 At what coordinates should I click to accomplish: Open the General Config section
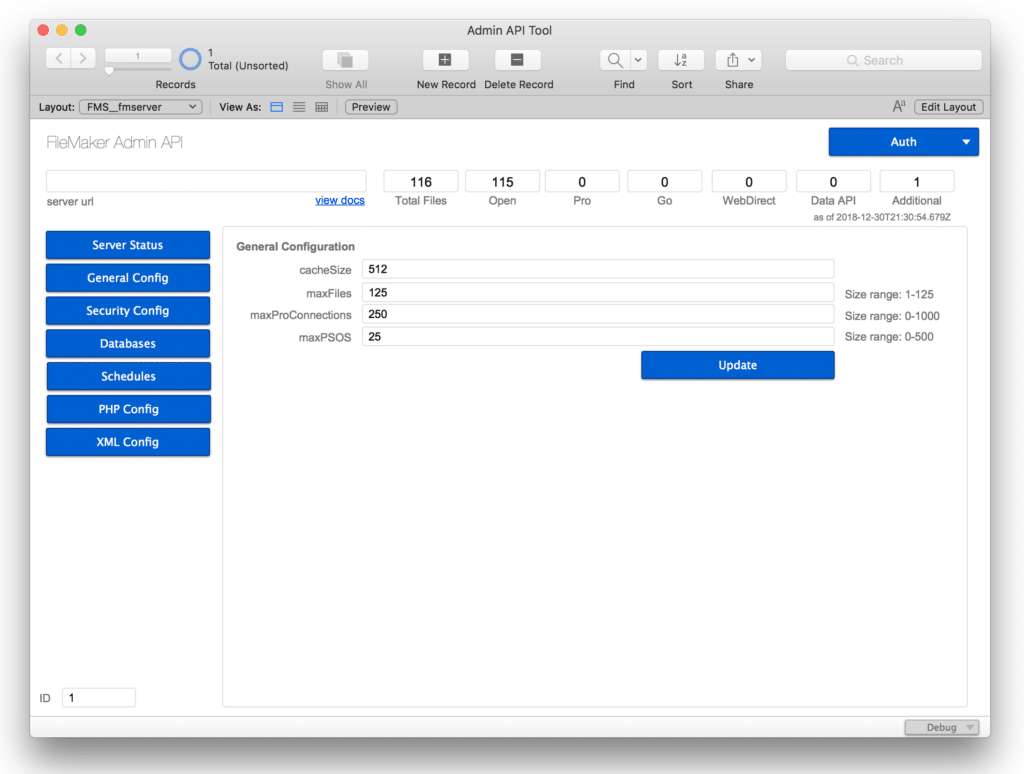click(x=128, y=278)
